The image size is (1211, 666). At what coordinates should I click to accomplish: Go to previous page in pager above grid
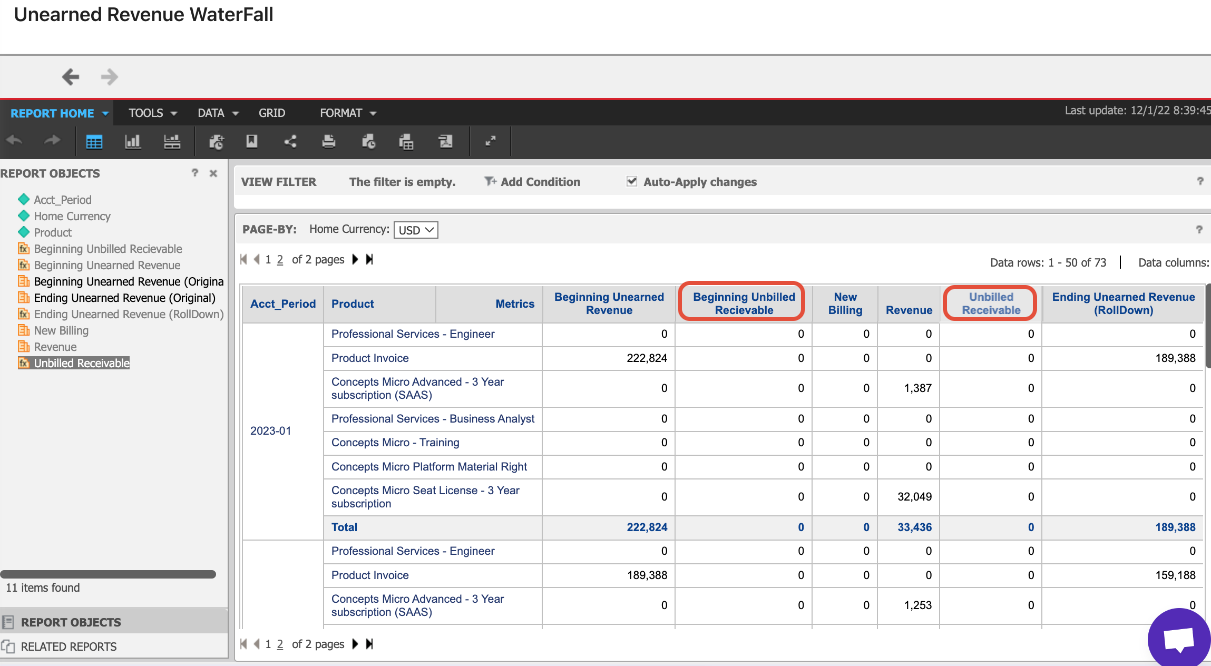tap(256, 260)
